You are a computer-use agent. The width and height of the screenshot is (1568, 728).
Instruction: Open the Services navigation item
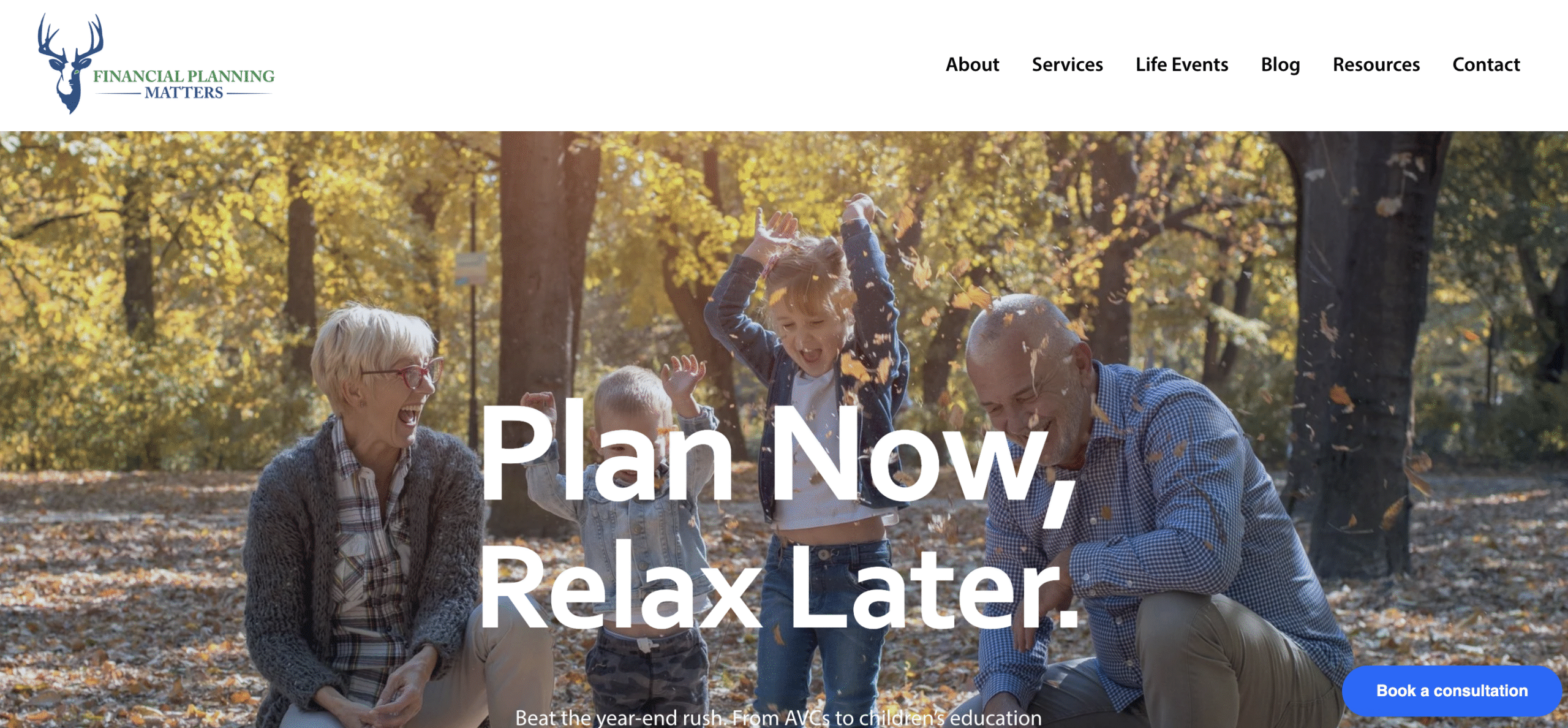1067,64
